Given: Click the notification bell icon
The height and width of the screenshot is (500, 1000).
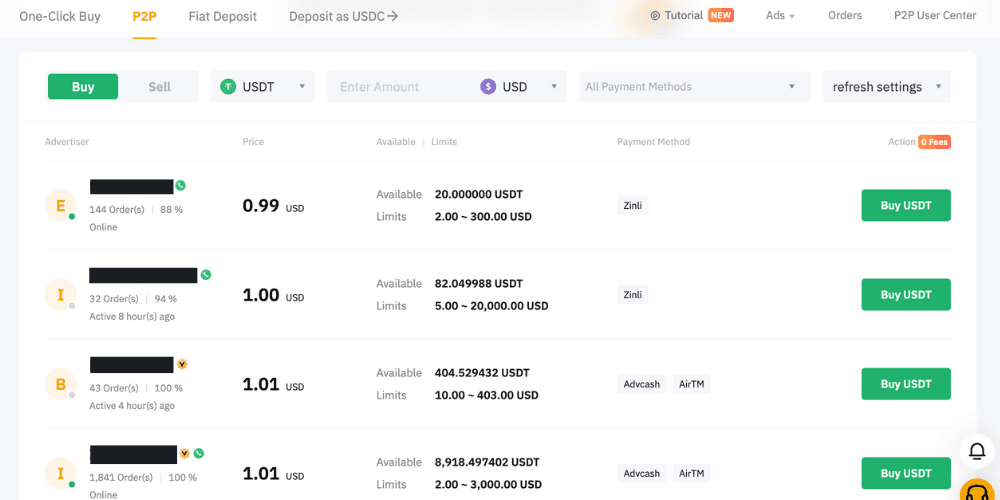Looking at the screenshot, I should [x=976, y=451].
